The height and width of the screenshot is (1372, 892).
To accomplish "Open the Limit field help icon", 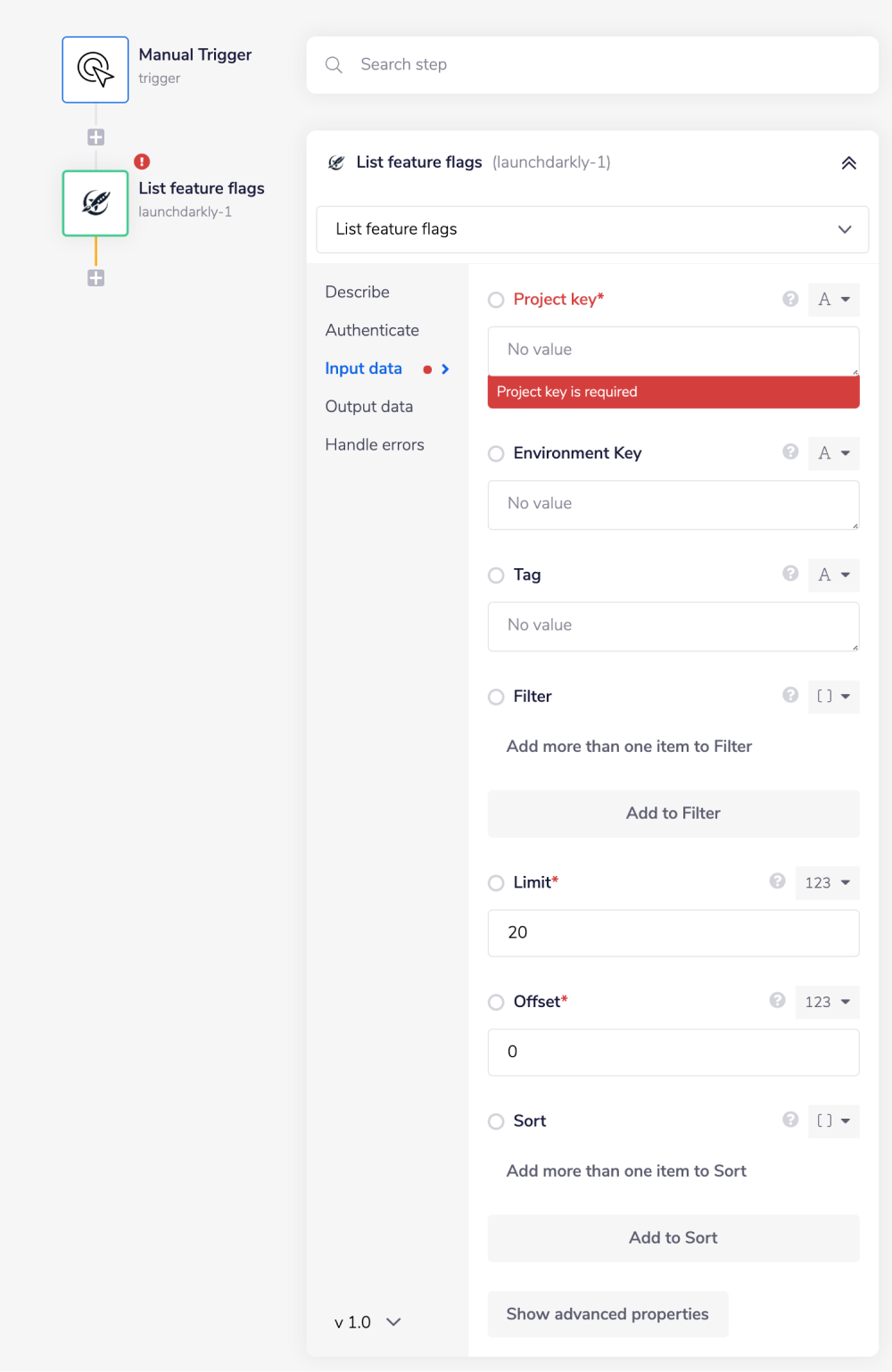I will [776, 882].
